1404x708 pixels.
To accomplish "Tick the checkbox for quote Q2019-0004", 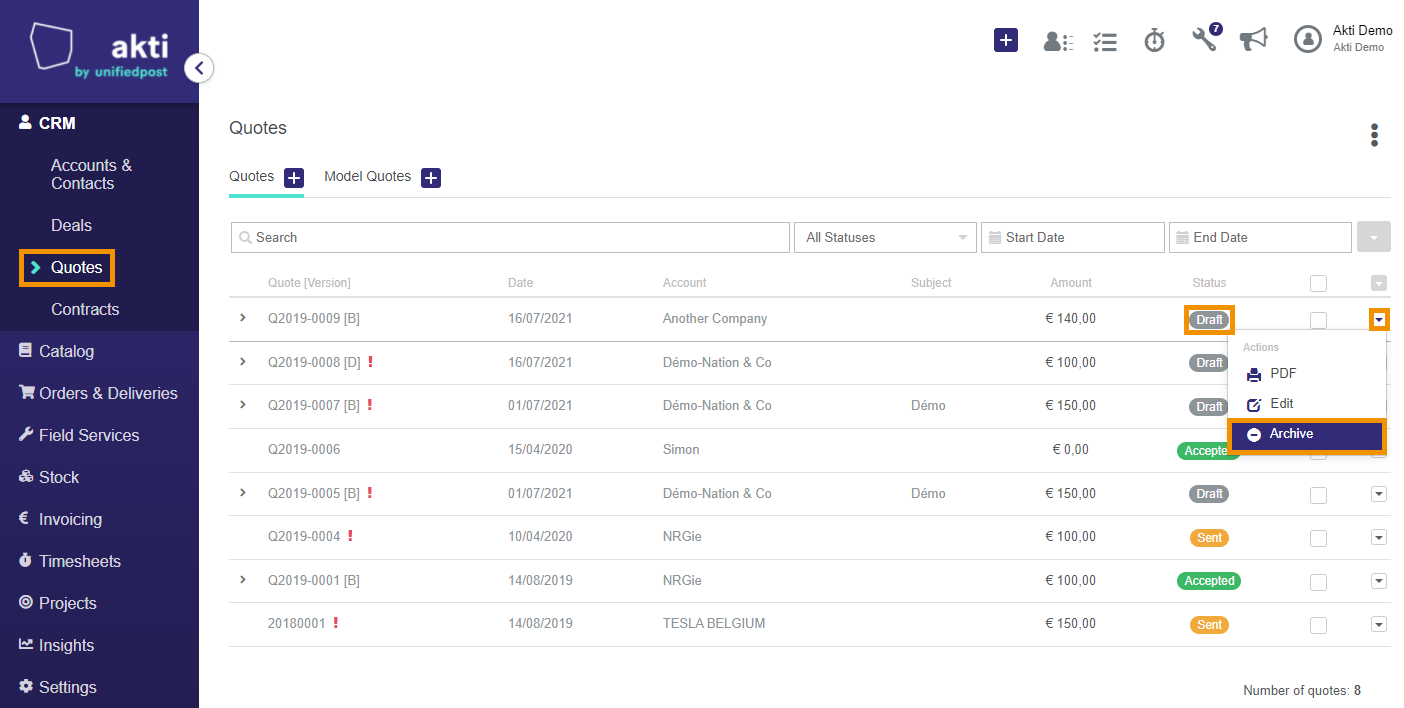I will (x=1318, y=538).
